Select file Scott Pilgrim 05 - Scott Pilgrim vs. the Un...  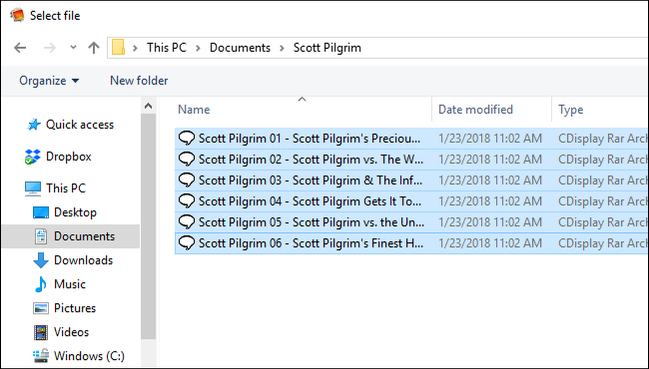coord(311,223)
